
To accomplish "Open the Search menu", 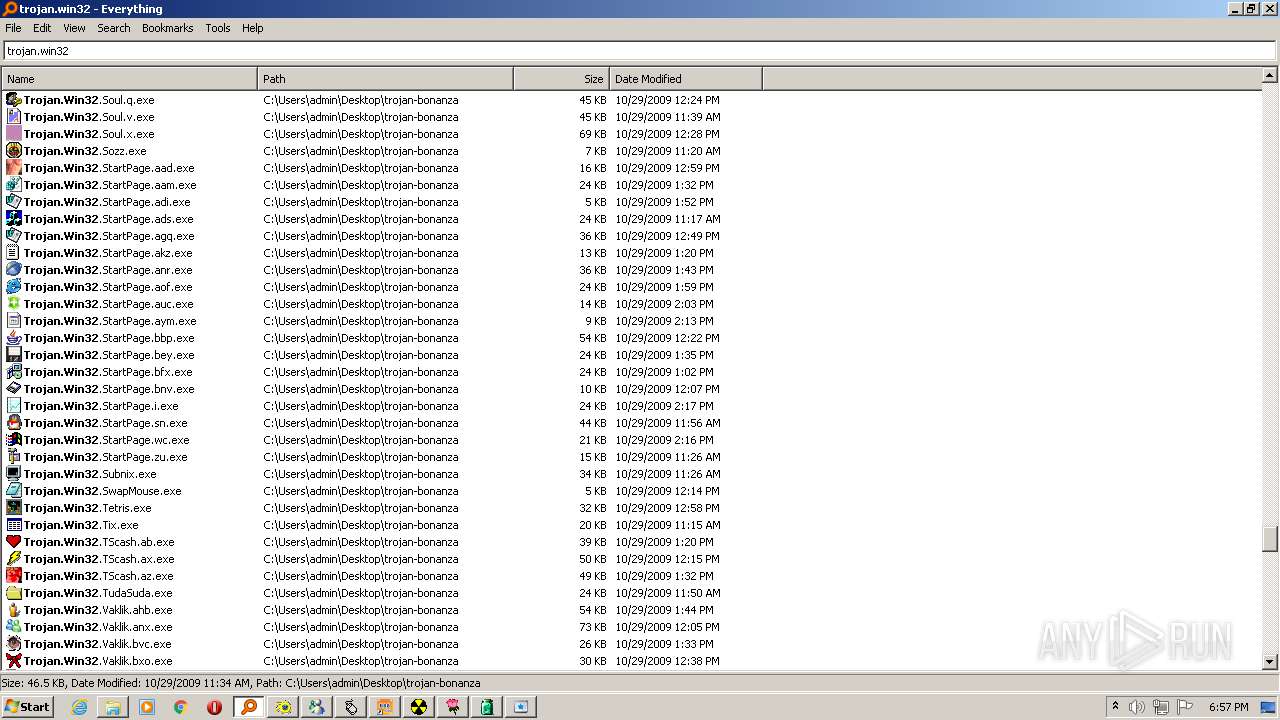I will pos(114,28).
